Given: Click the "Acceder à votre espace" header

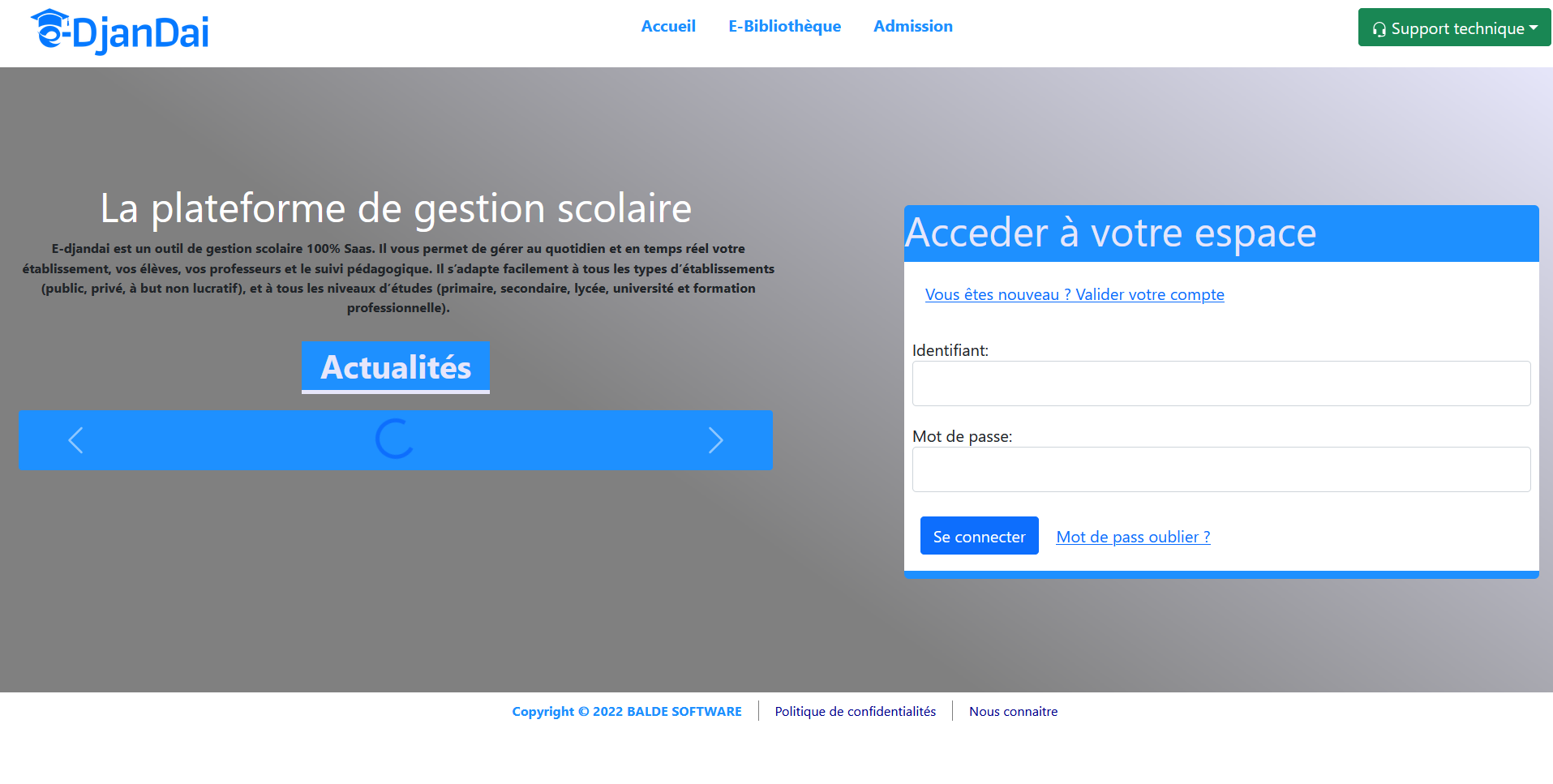Looking at the screenshot, I should point(1110,233).
